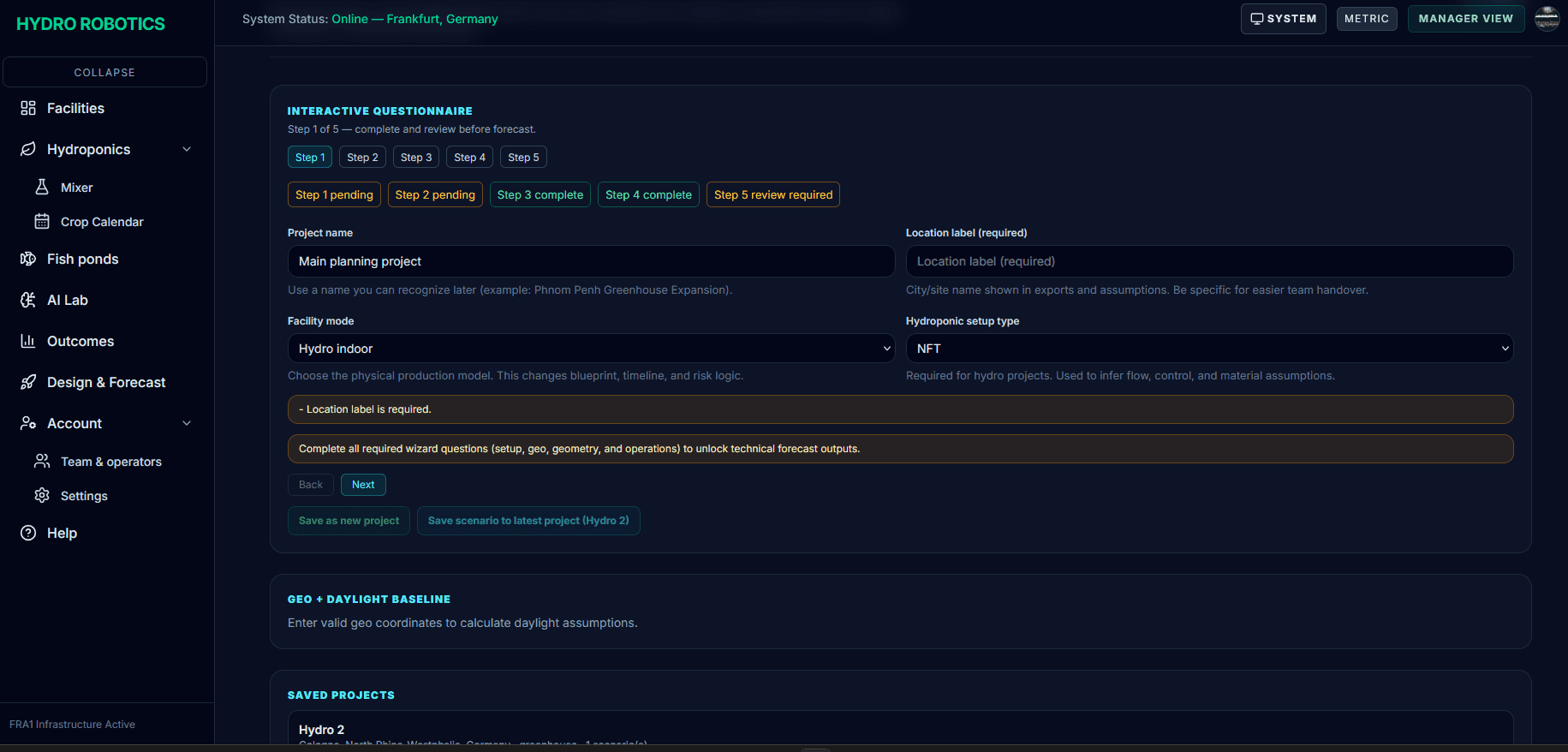Click 'FRA1 Infrastructure Active' footer text
The width and height of the screenshot is (1568, 752).
coord(72,725)
